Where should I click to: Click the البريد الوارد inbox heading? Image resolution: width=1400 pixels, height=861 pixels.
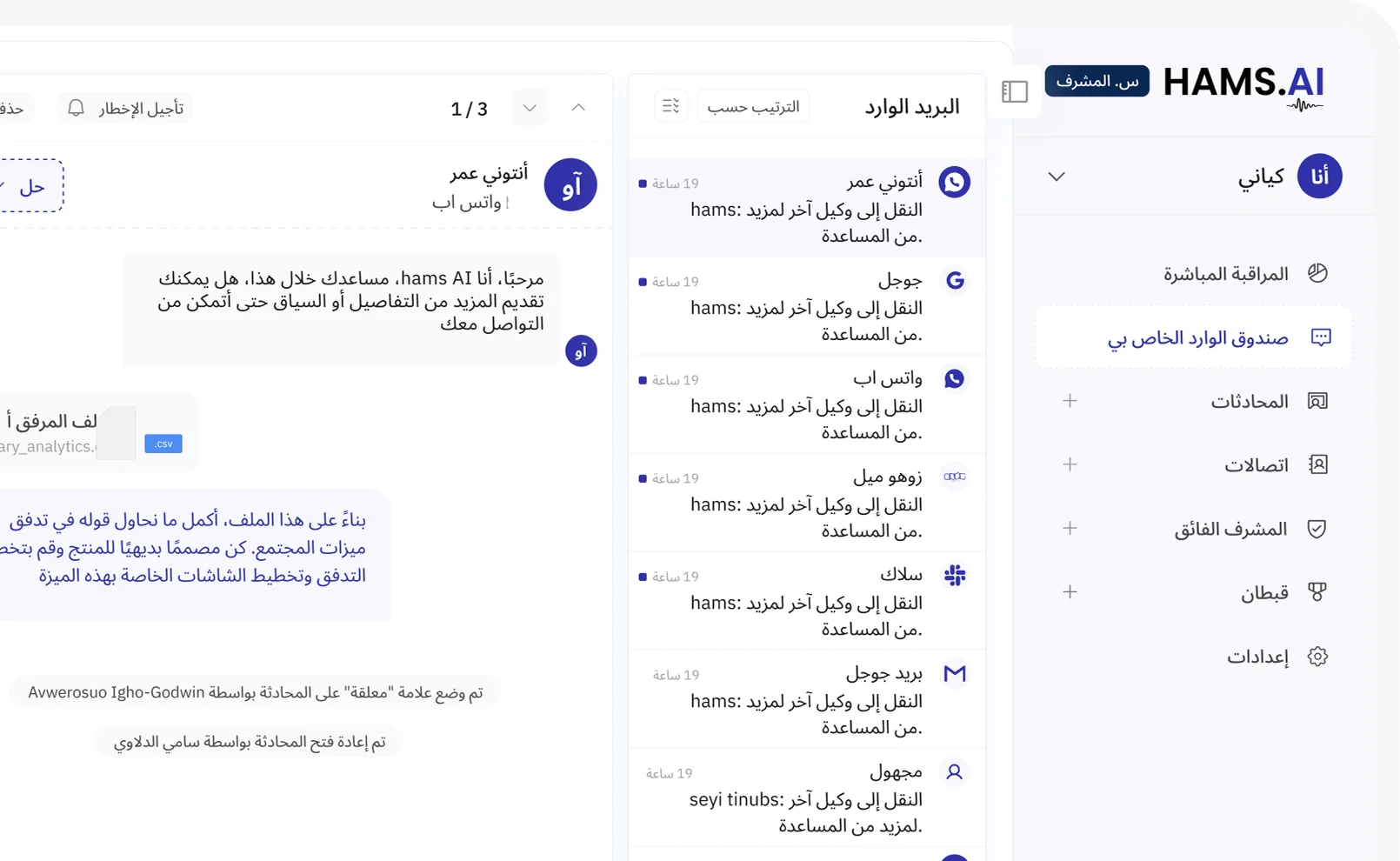click(x=911, y=106)
